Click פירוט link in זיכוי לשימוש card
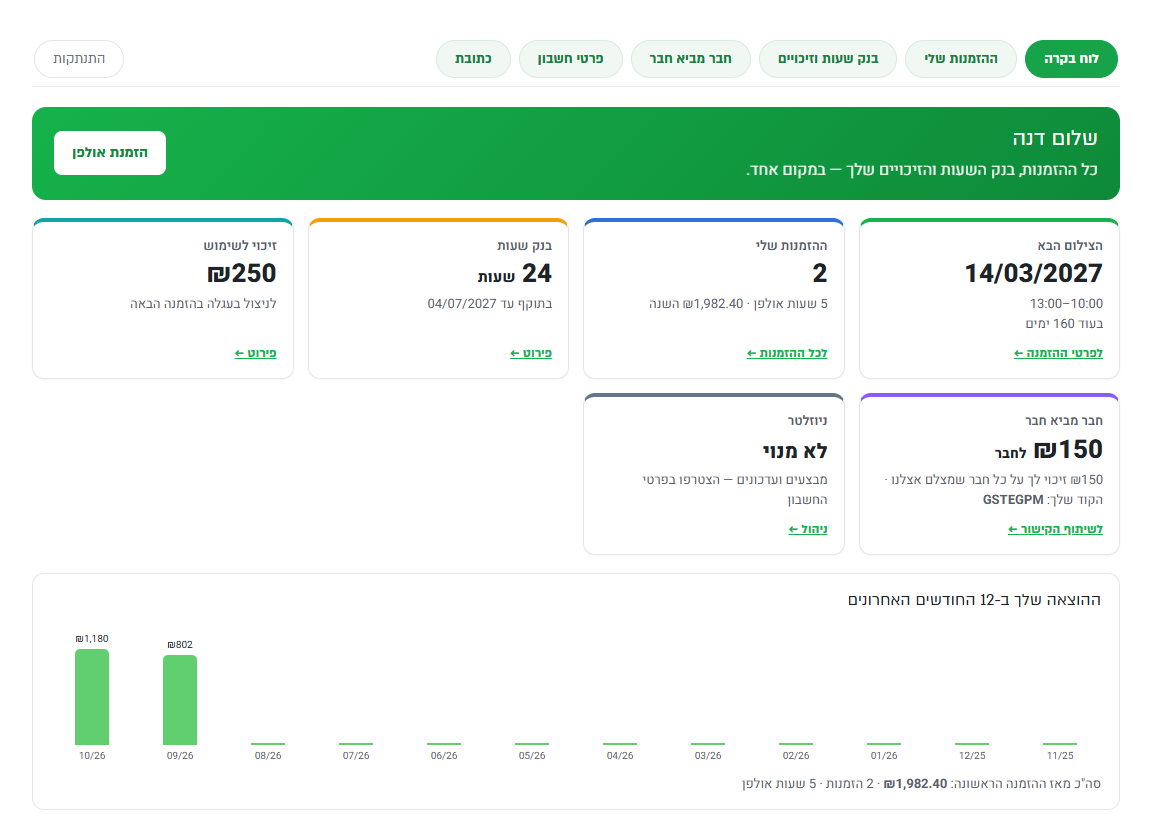The height and width of the screenshot is (820, 1152). (255, 353)
